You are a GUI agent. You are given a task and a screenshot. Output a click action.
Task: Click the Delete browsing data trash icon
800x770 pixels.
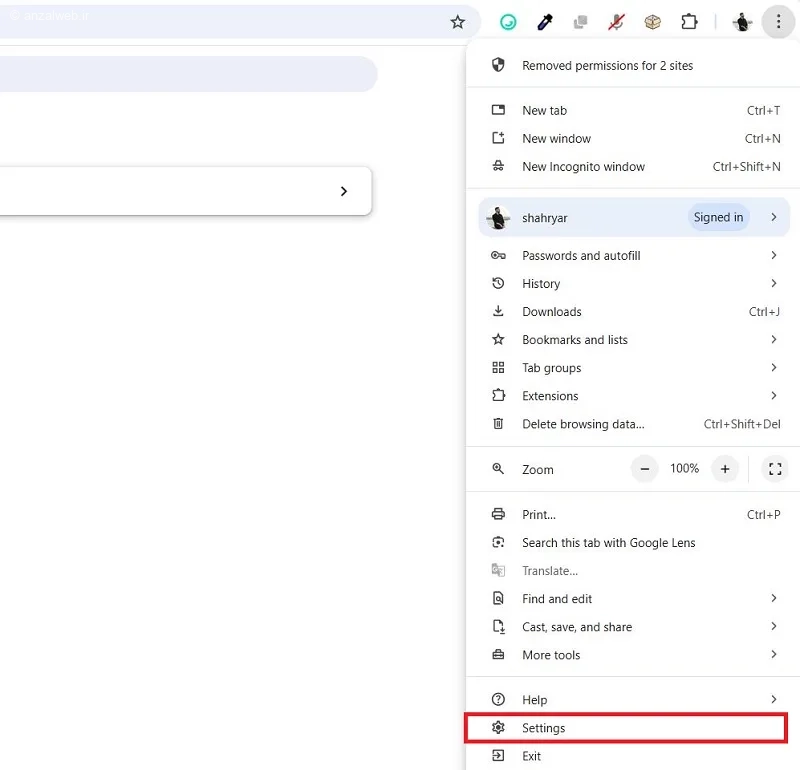pos(498,424)
